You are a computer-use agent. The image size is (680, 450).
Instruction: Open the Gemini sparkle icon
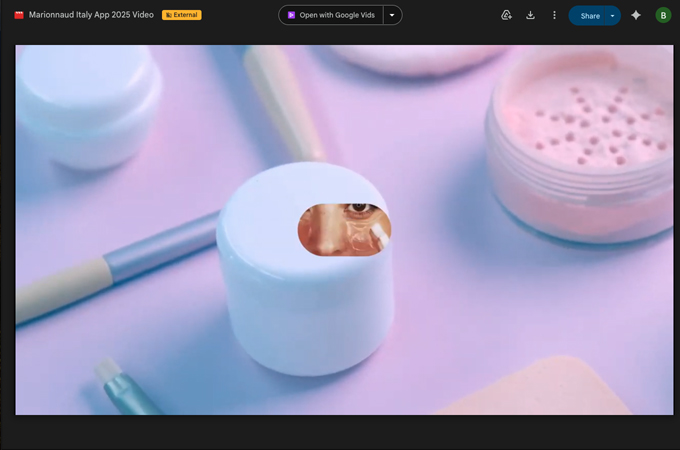pos(636,15)
